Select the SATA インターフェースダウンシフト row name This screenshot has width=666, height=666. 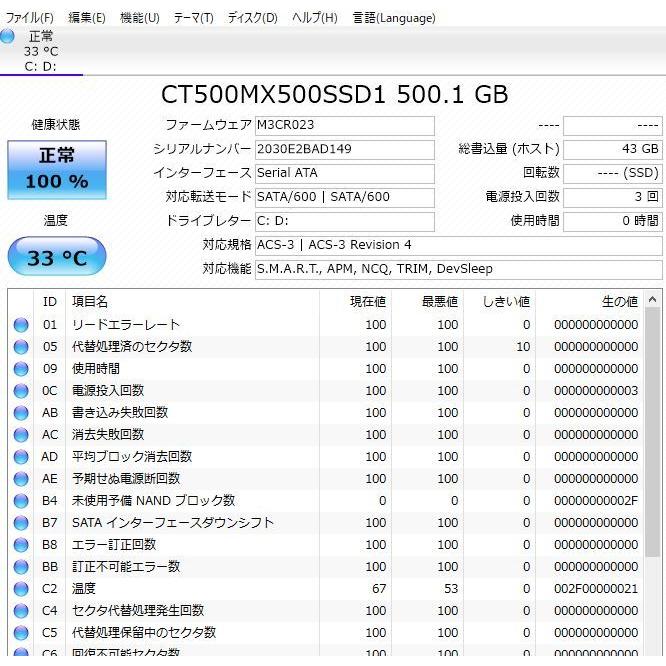(173, 523)
